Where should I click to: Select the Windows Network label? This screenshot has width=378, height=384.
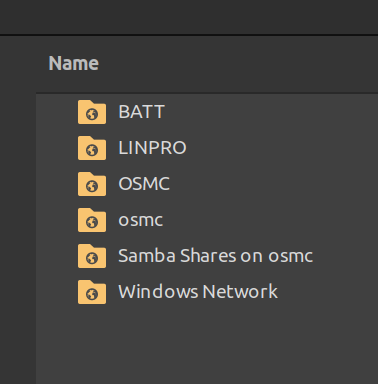tap(198, 292)
